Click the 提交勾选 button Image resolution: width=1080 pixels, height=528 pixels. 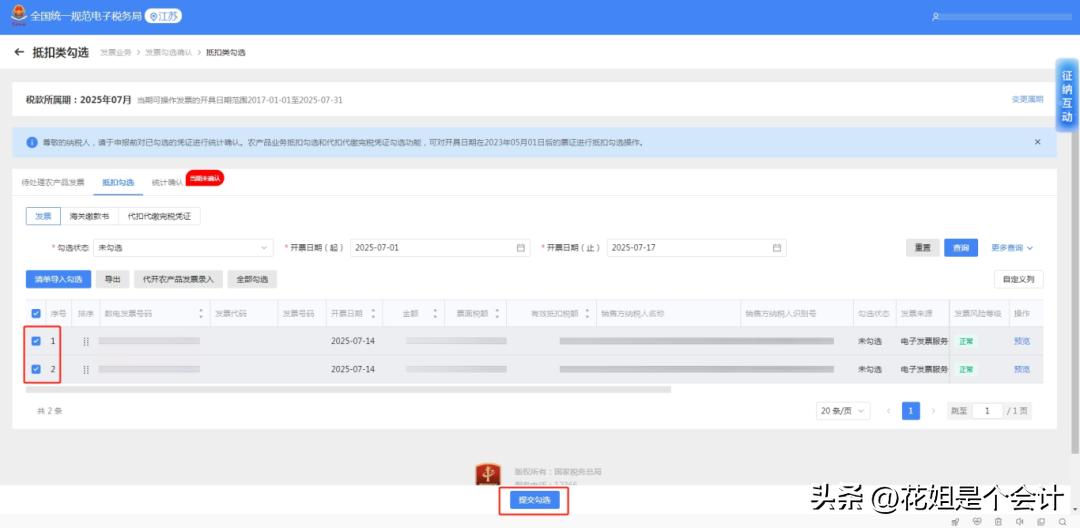tap(534, 500)
